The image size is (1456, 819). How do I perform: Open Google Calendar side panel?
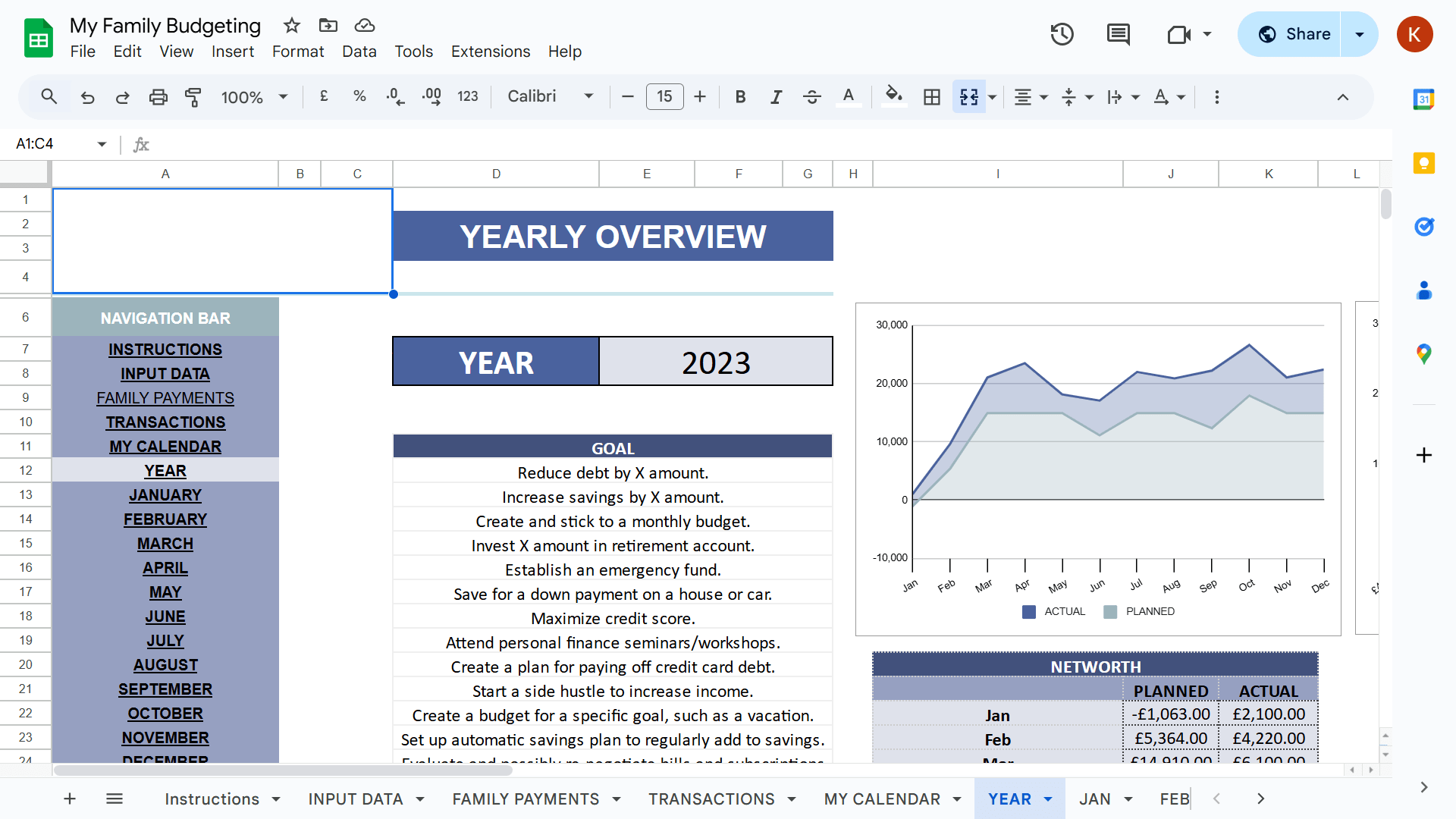point(1423,99)
